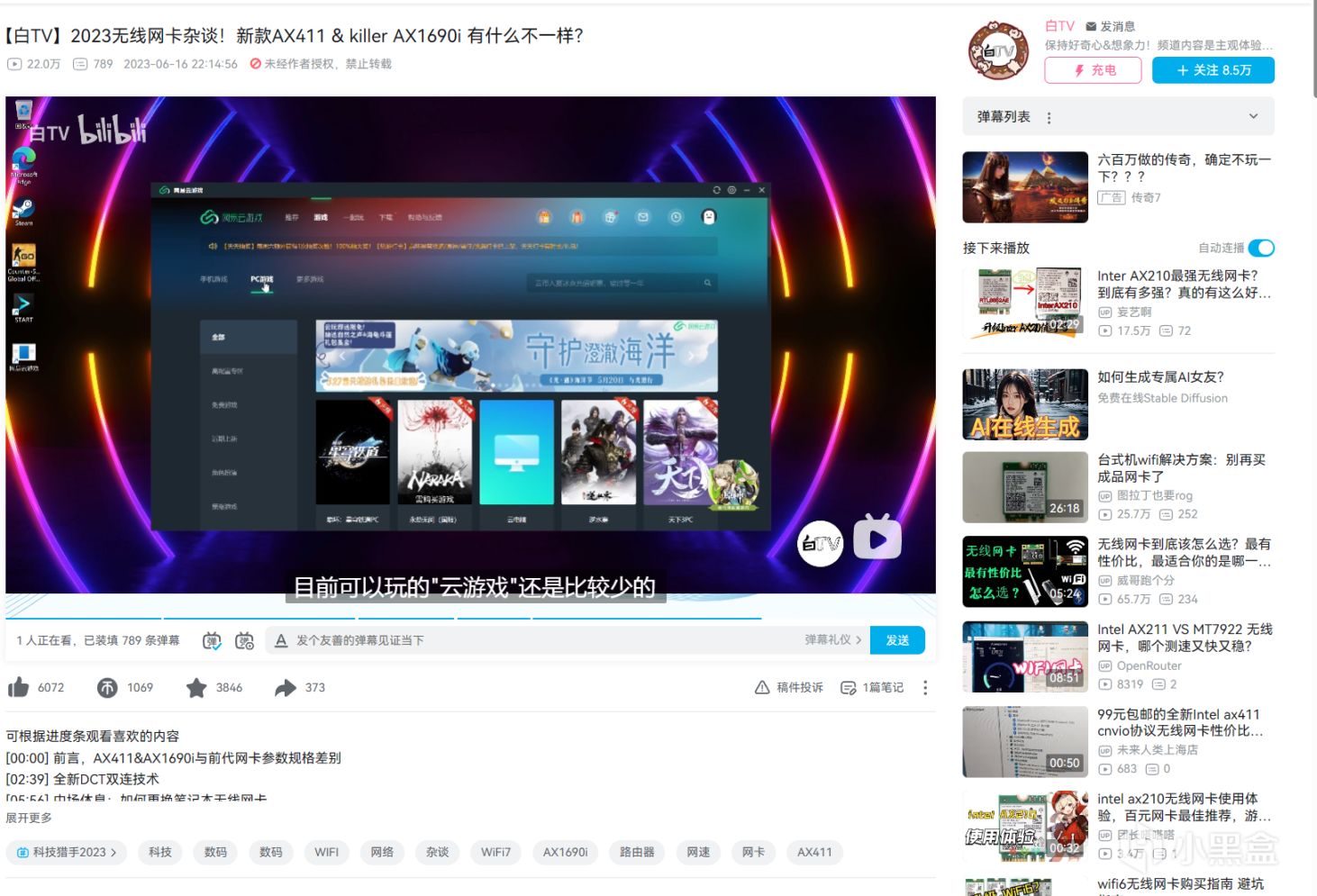Open the 白TV uploader name link
The height and width of the screenshot is (896, 1317).
[x=1059, y=26]
